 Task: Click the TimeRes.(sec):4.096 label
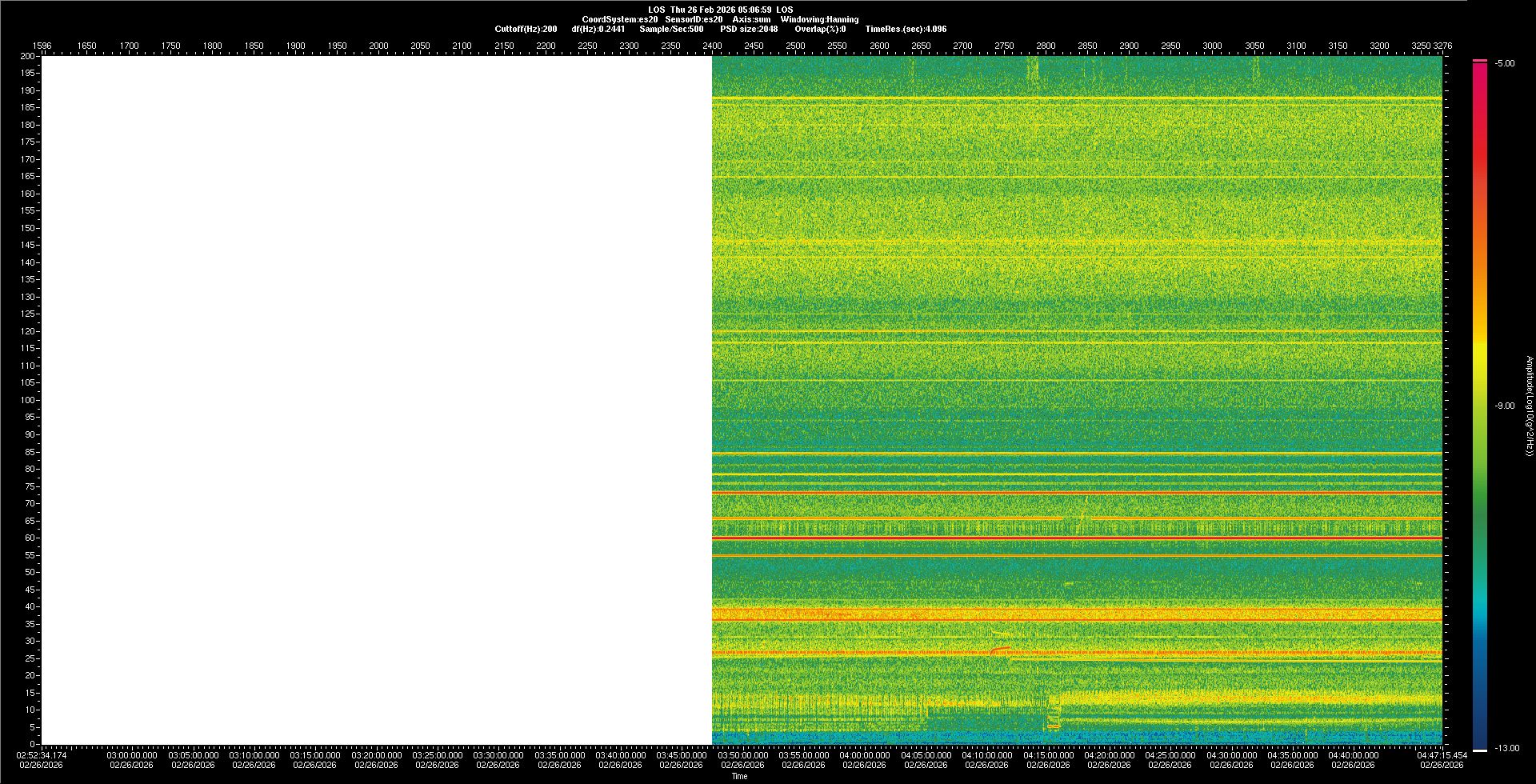(906, 29)
